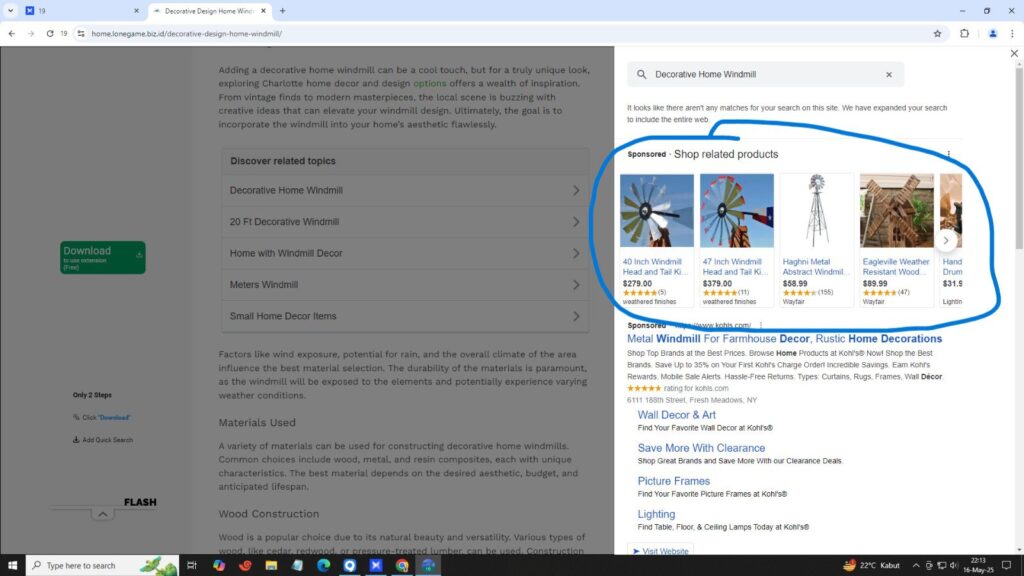This screenshot has width=1024, height=576.
Task: Click the green Download button
Action: (x=103, y=257)
